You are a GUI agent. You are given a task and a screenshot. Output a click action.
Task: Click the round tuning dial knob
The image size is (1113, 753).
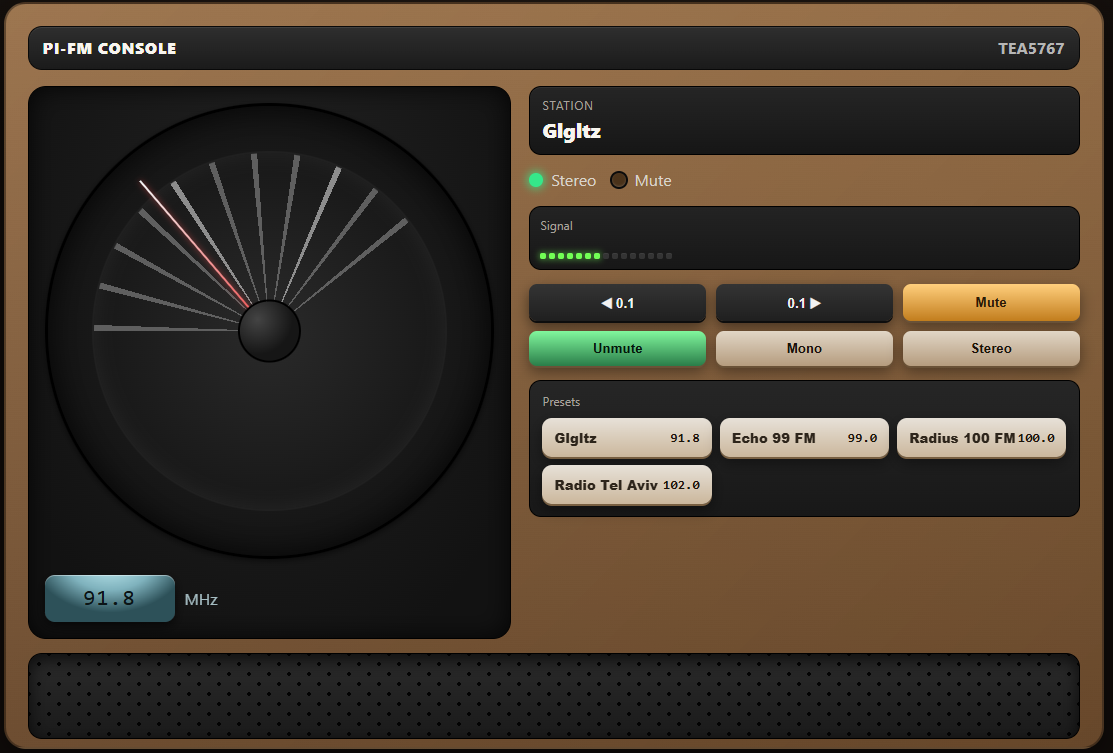270,331
